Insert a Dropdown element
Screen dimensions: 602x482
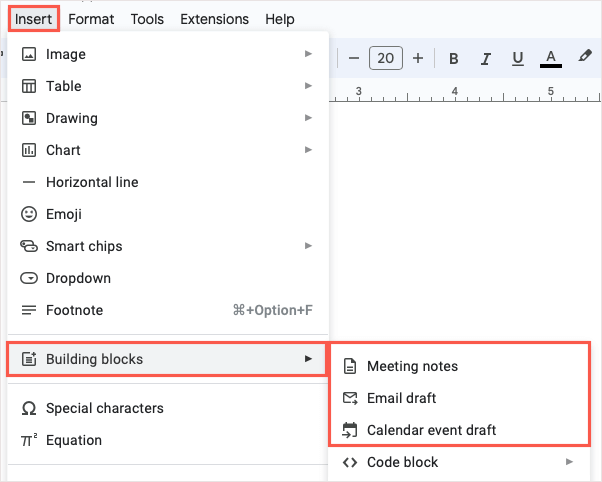[78, 278]
